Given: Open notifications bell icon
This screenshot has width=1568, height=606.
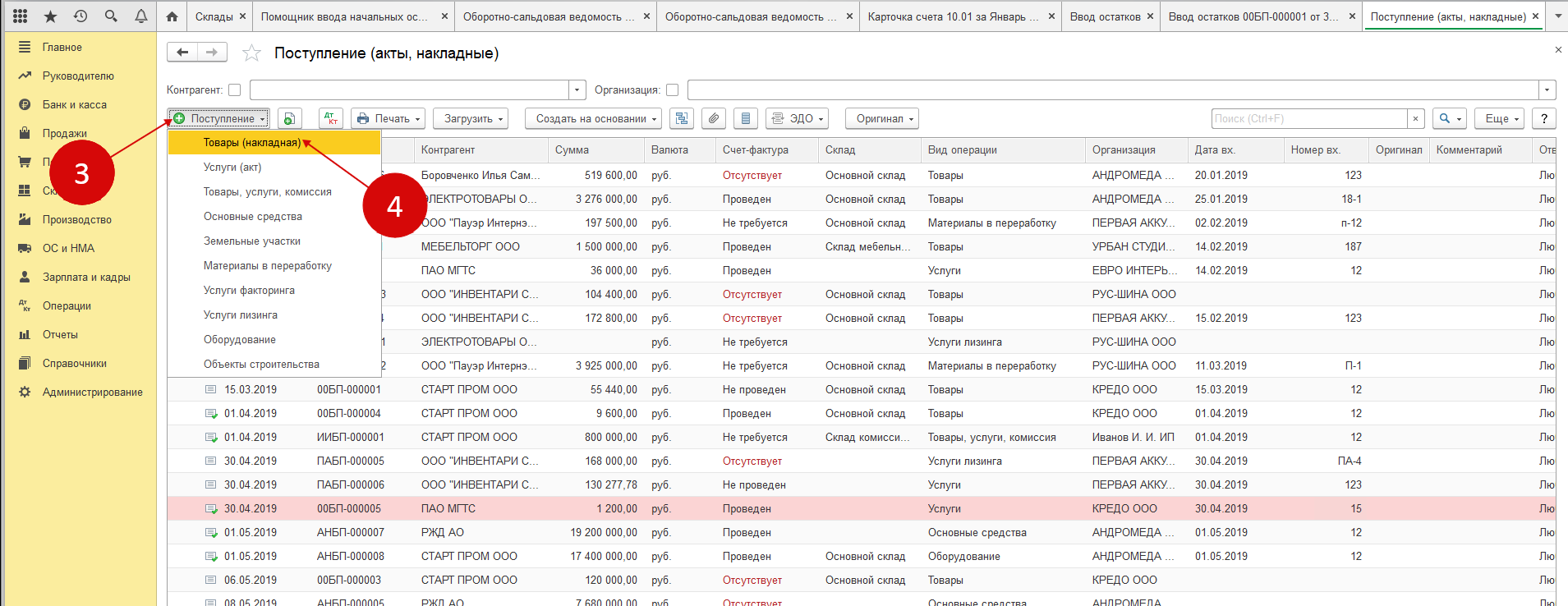Looking at the screenshot, I should [141, 16].
